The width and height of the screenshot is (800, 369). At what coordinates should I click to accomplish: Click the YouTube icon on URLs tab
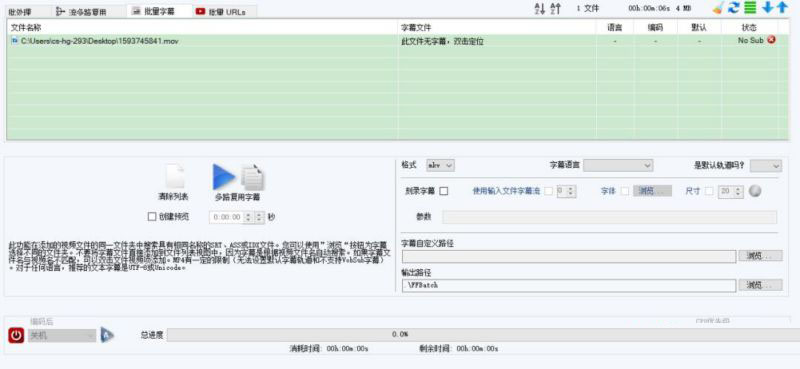[201, 11]
